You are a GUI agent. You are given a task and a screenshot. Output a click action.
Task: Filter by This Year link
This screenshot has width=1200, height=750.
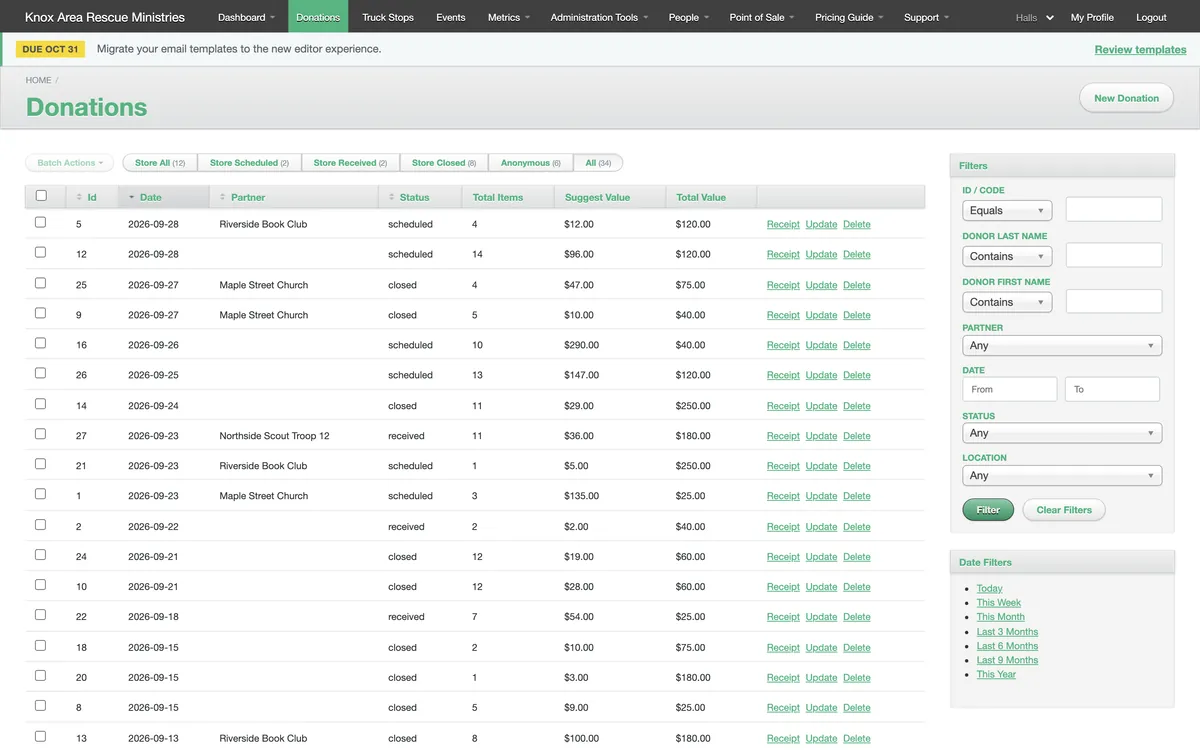point(996,675)
